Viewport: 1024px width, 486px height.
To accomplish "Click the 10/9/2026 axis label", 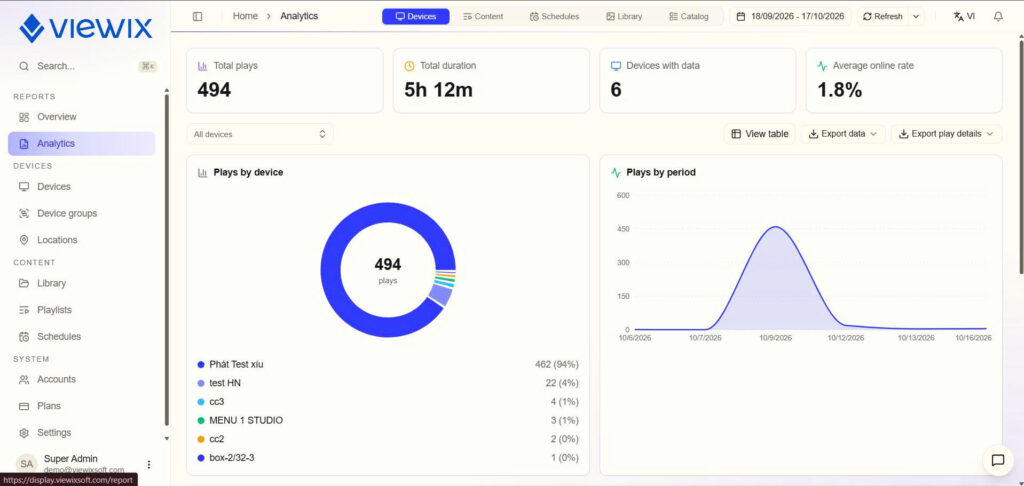I will 774,338.
